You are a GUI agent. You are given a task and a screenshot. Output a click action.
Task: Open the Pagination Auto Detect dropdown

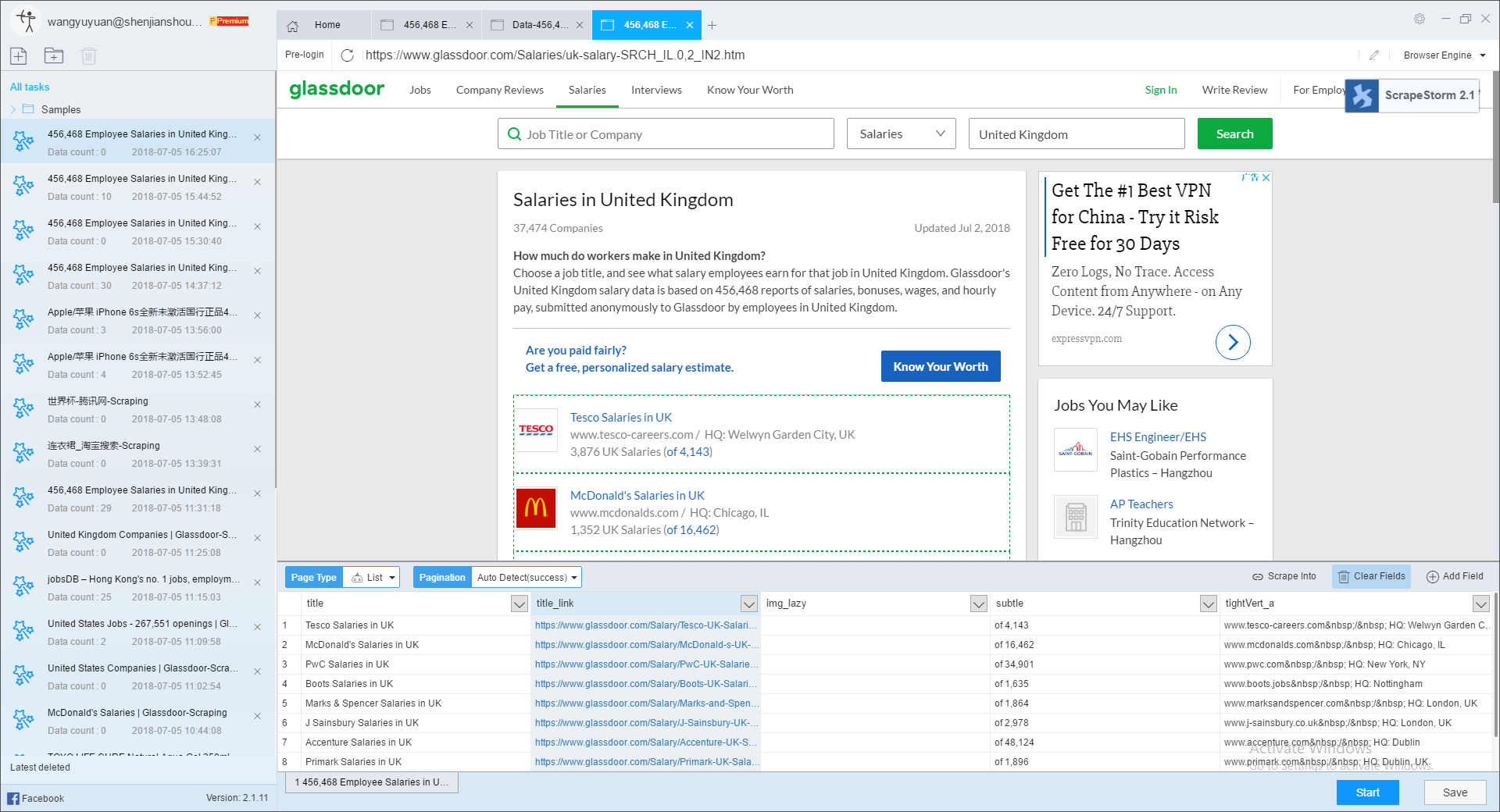click(x=527, y=577)
